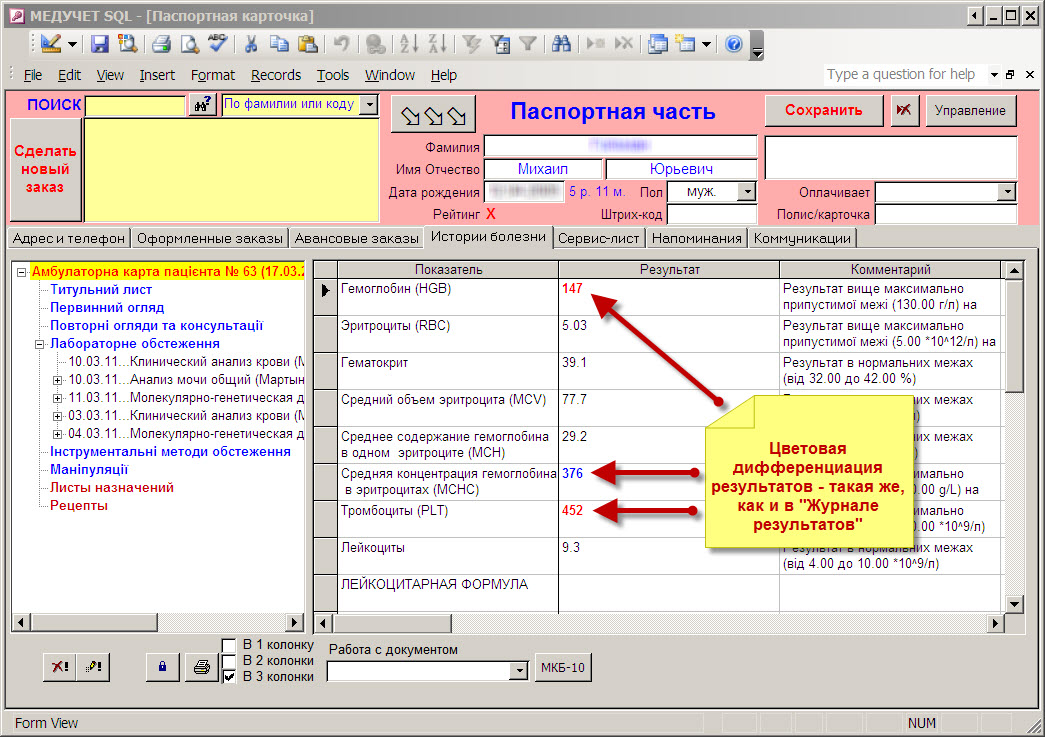Click the Undo arrow icon
1045x737 pixels.
point(341,44)
